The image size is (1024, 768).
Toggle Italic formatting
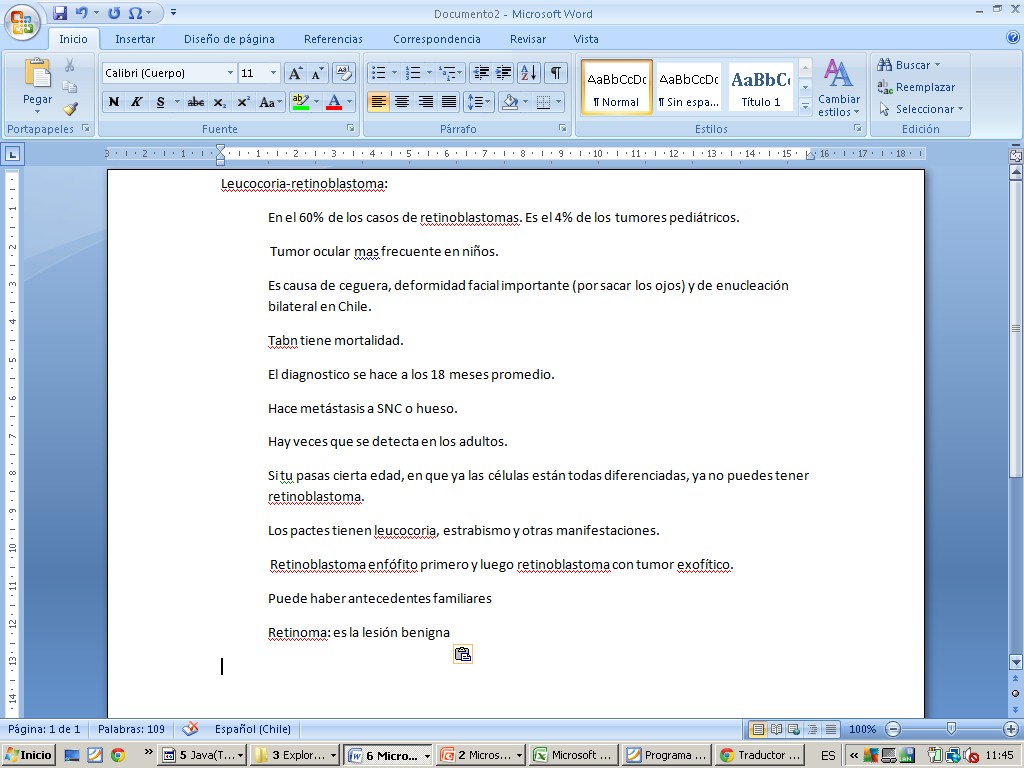click(137, 102)
